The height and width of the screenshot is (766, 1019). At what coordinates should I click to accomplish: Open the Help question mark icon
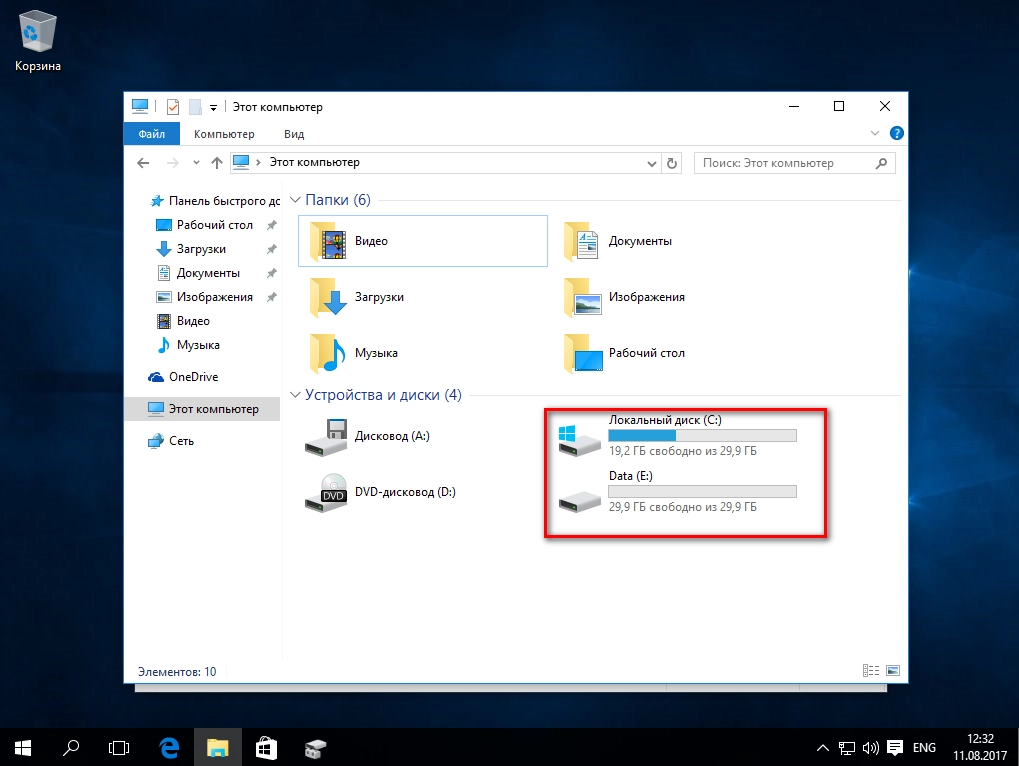(897, 133)
